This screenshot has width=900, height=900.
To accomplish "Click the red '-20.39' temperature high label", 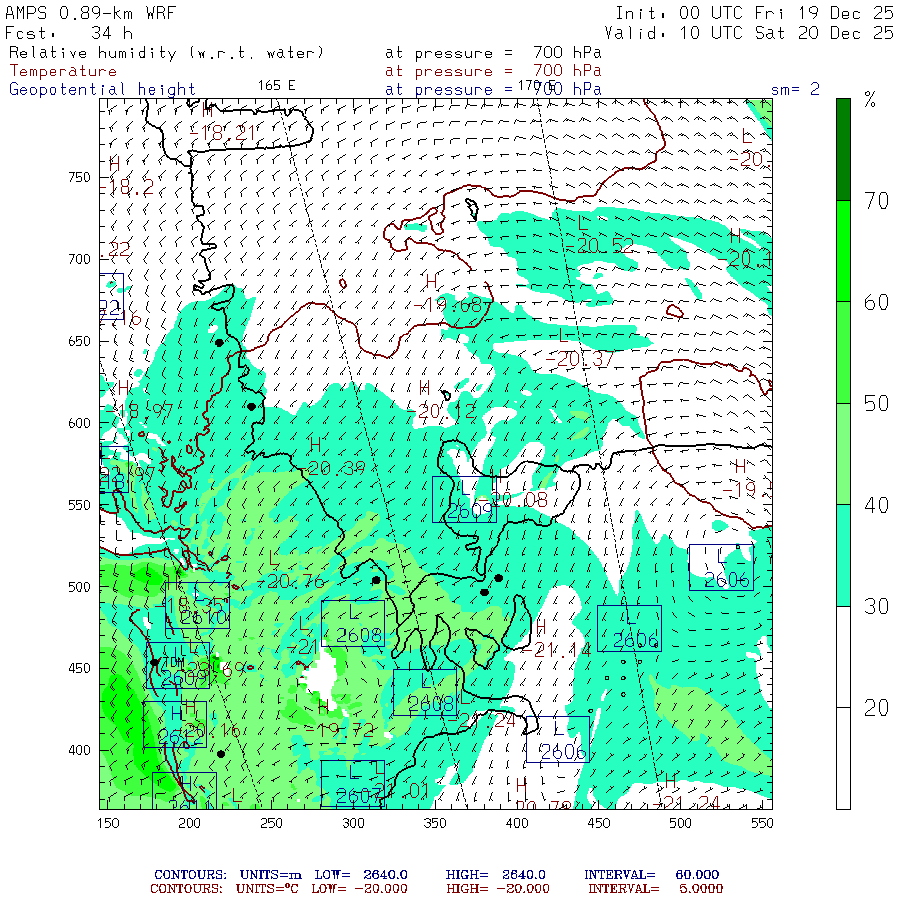I will [x=333, y=468].
